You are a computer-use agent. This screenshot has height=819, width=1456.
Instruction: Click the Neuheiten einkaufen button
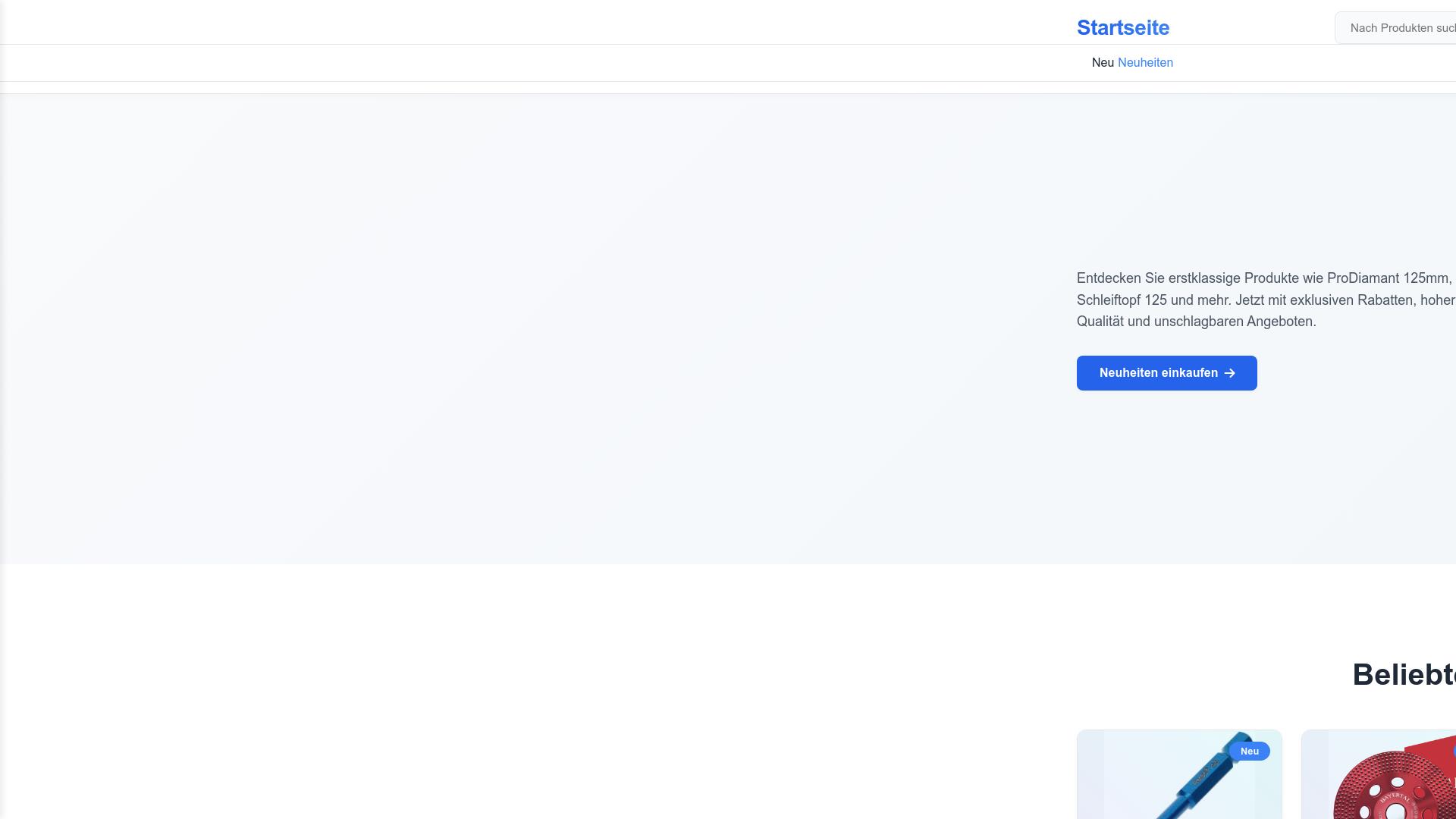click(x=1166, y=372)
